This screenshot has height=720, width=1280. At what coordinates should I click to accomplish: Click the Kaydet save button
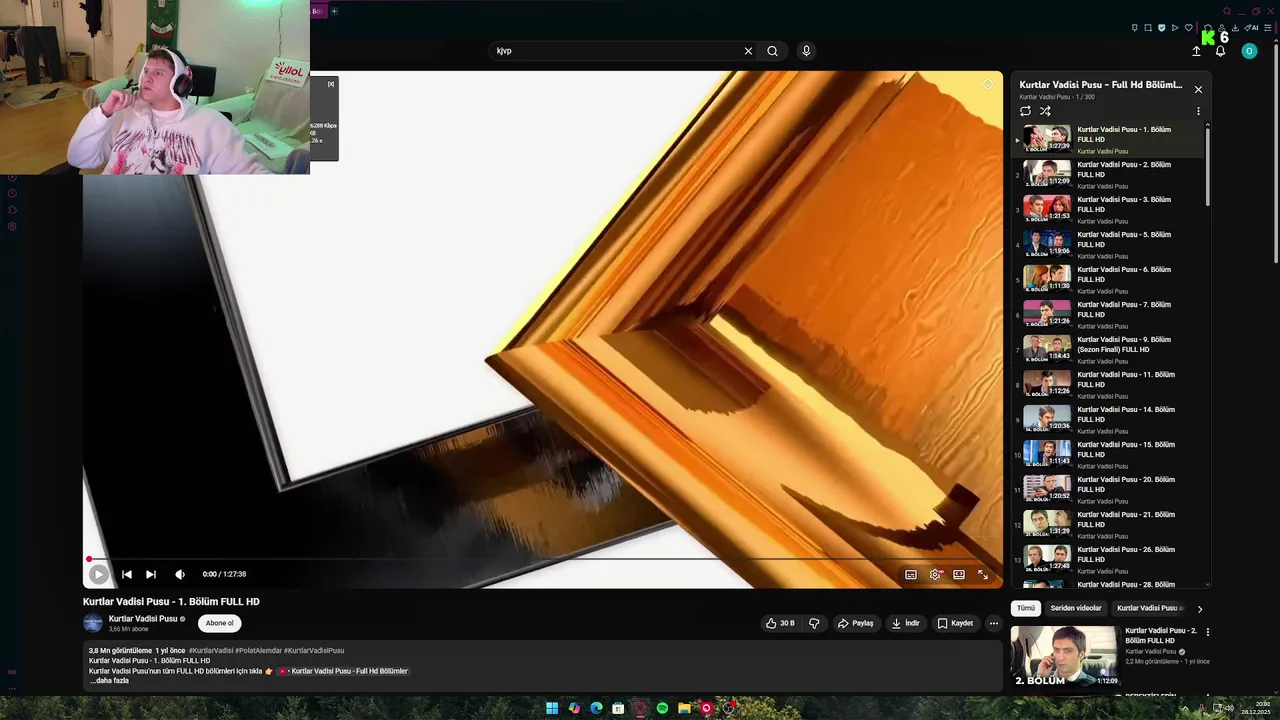point(955,623)
